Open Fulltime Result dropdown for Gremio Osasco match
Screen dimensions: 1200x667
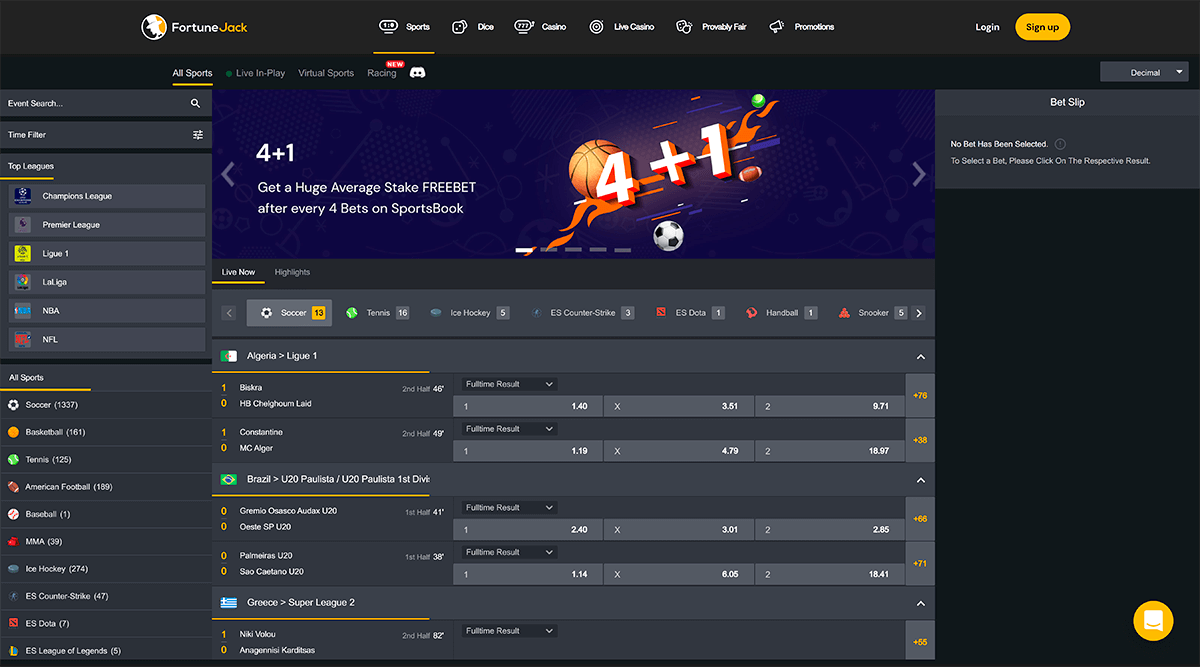(508, 508)
